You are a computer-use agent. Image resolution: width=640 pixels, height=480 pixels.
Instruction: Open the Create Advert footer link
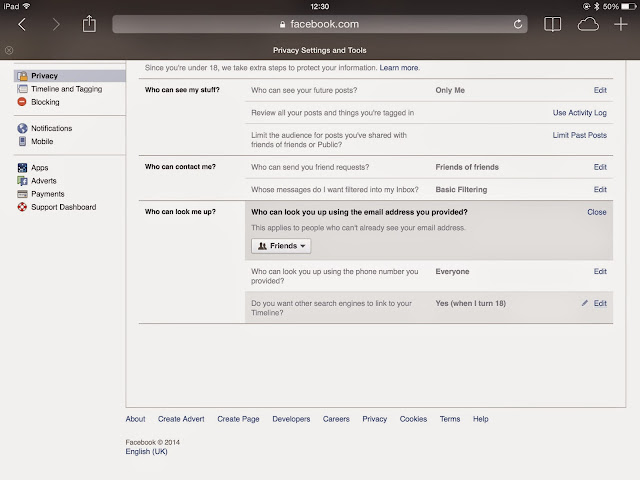[x=181, y=419]
